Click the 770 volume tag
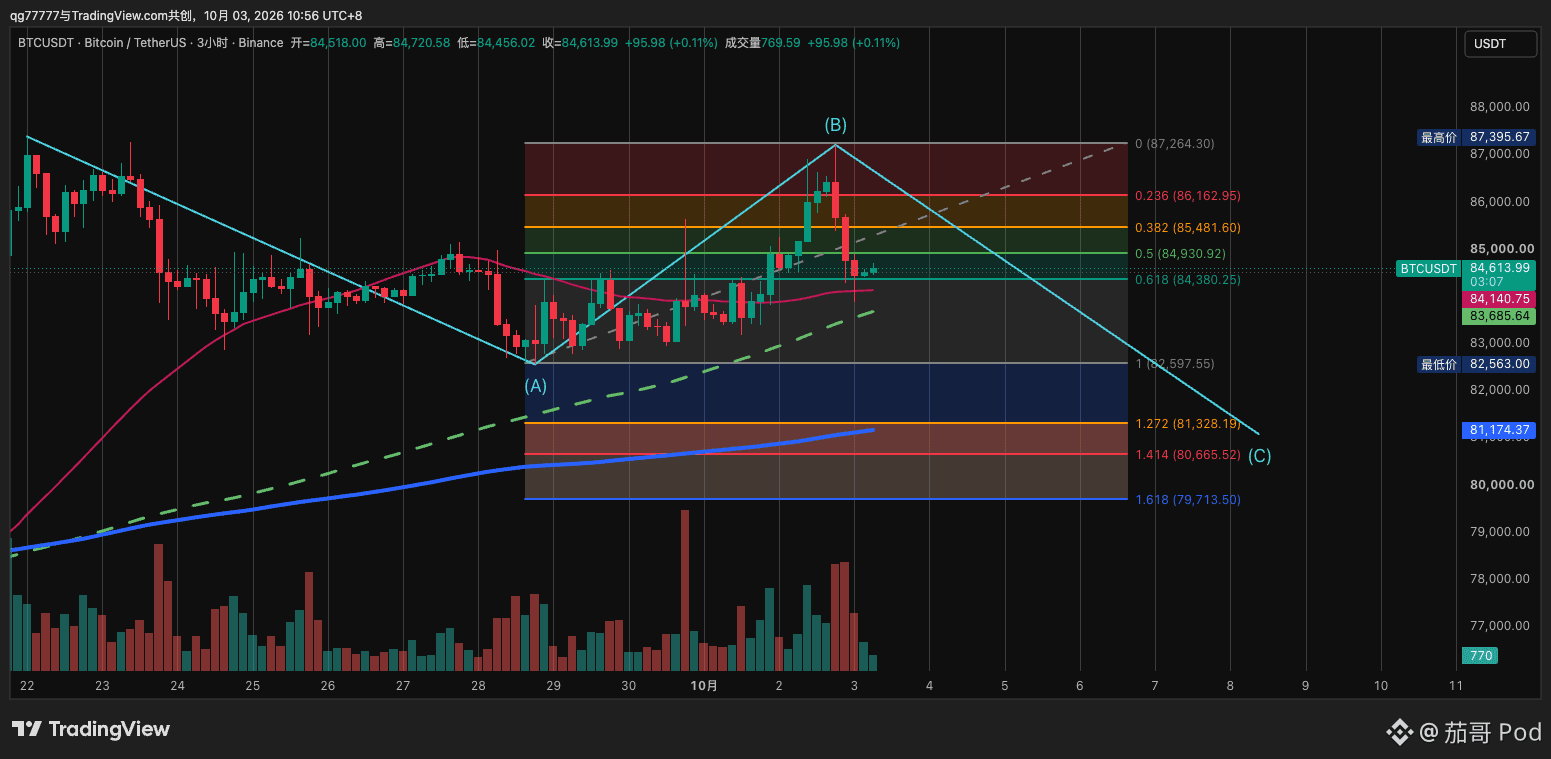The height and width of the screenshot is (759, 1551). point(1481,656)
